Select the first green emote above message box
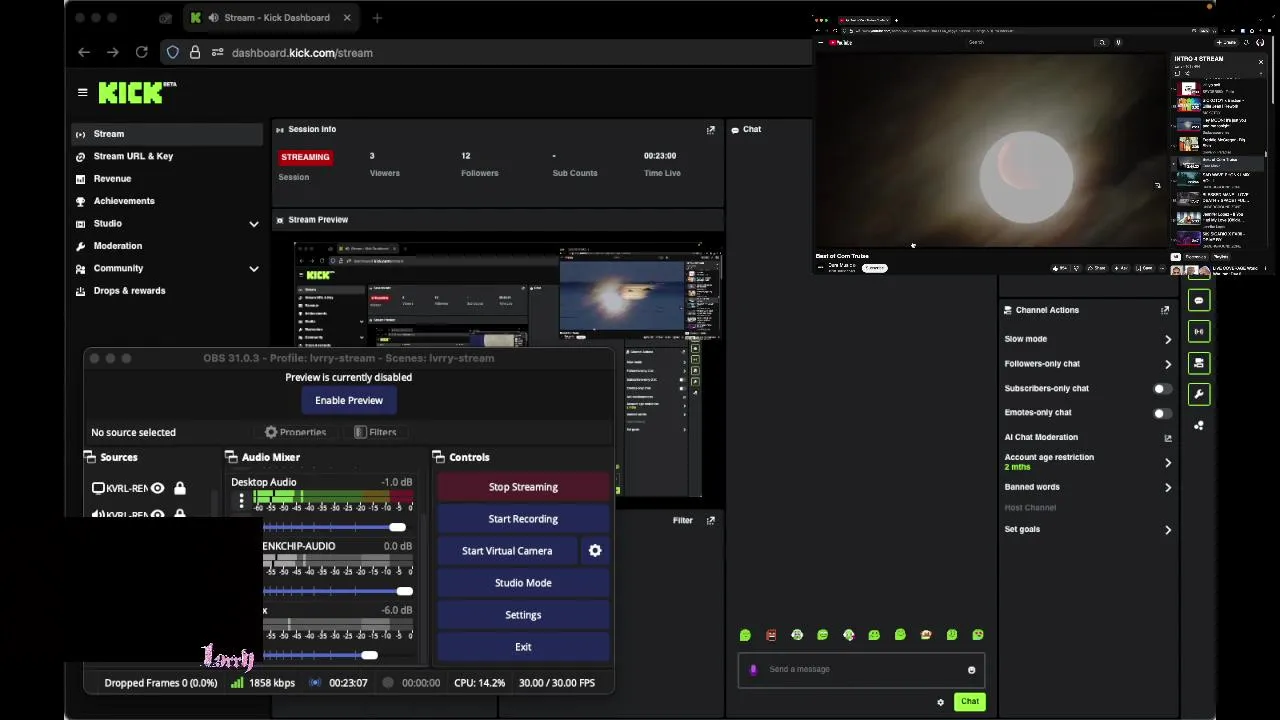Image resolution: width=1280 pixels, height=720 pixels. (745, 635)
